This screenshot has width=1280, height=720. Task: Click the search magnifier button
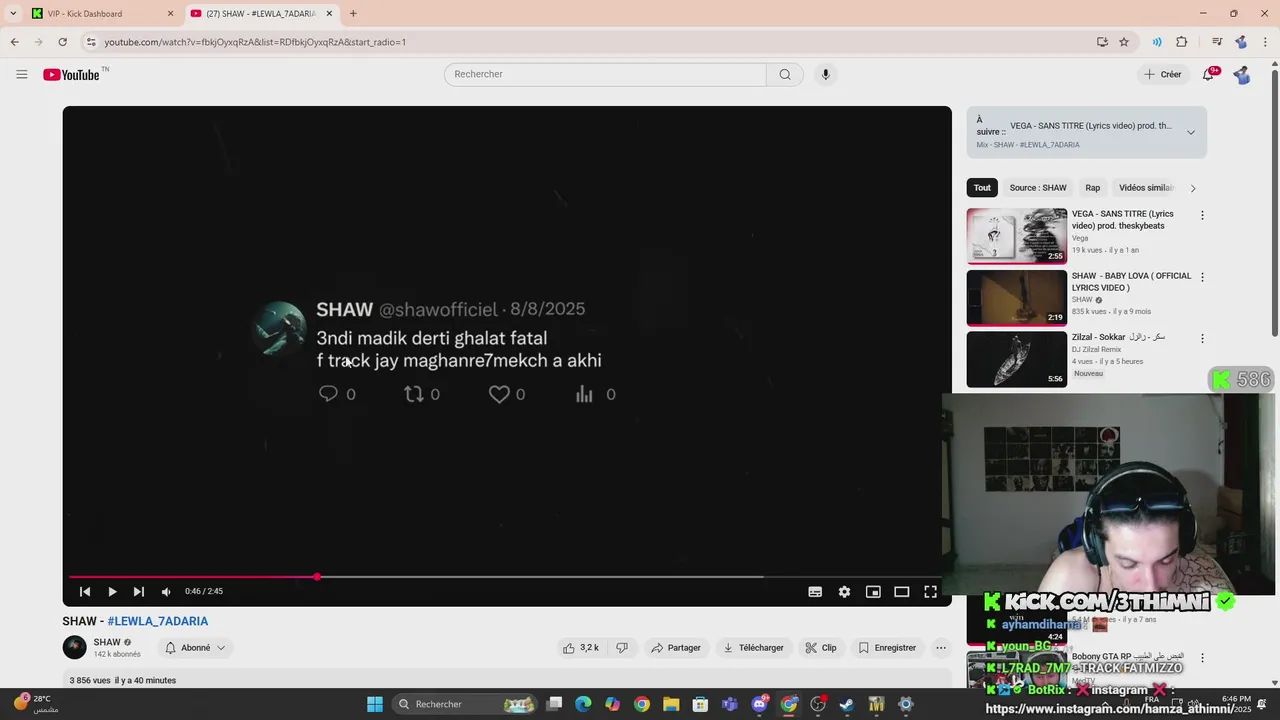[x=785, y=74]
